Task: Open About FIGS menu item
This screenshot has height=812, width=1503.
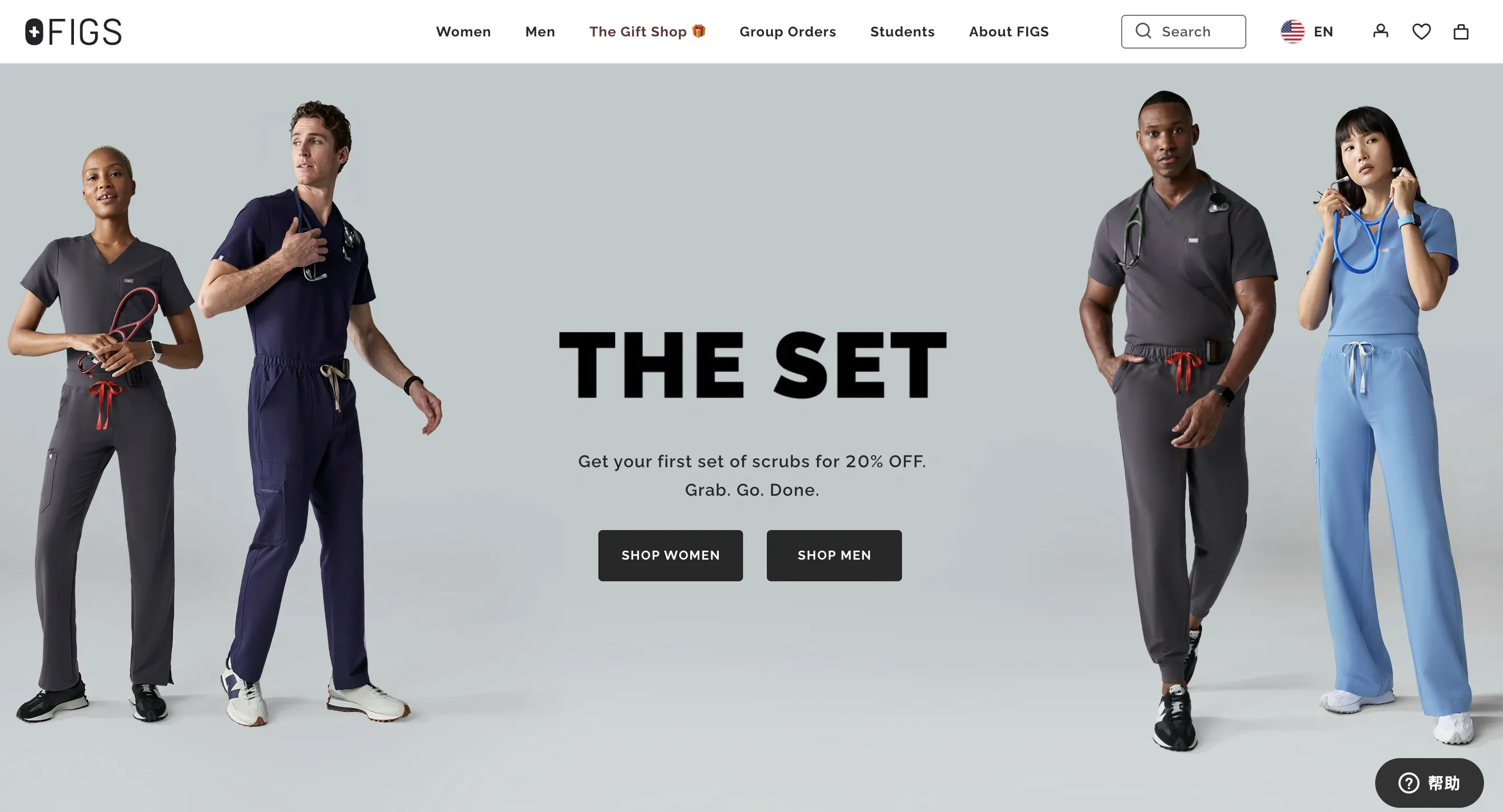Action: tap(1009, 32)
